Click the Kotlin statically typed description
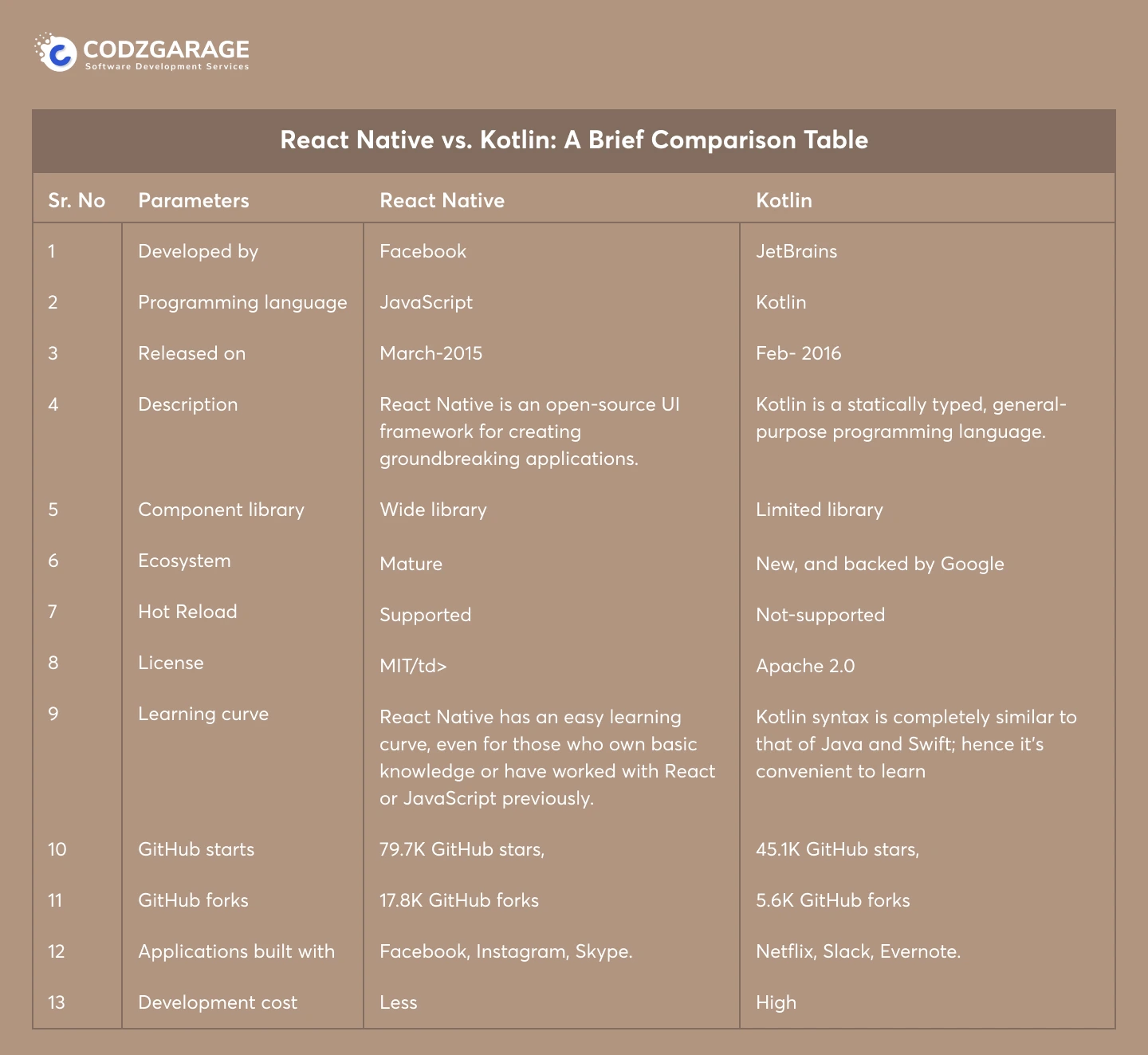This screenshot has width=1148, height=1055. (911, 418)
